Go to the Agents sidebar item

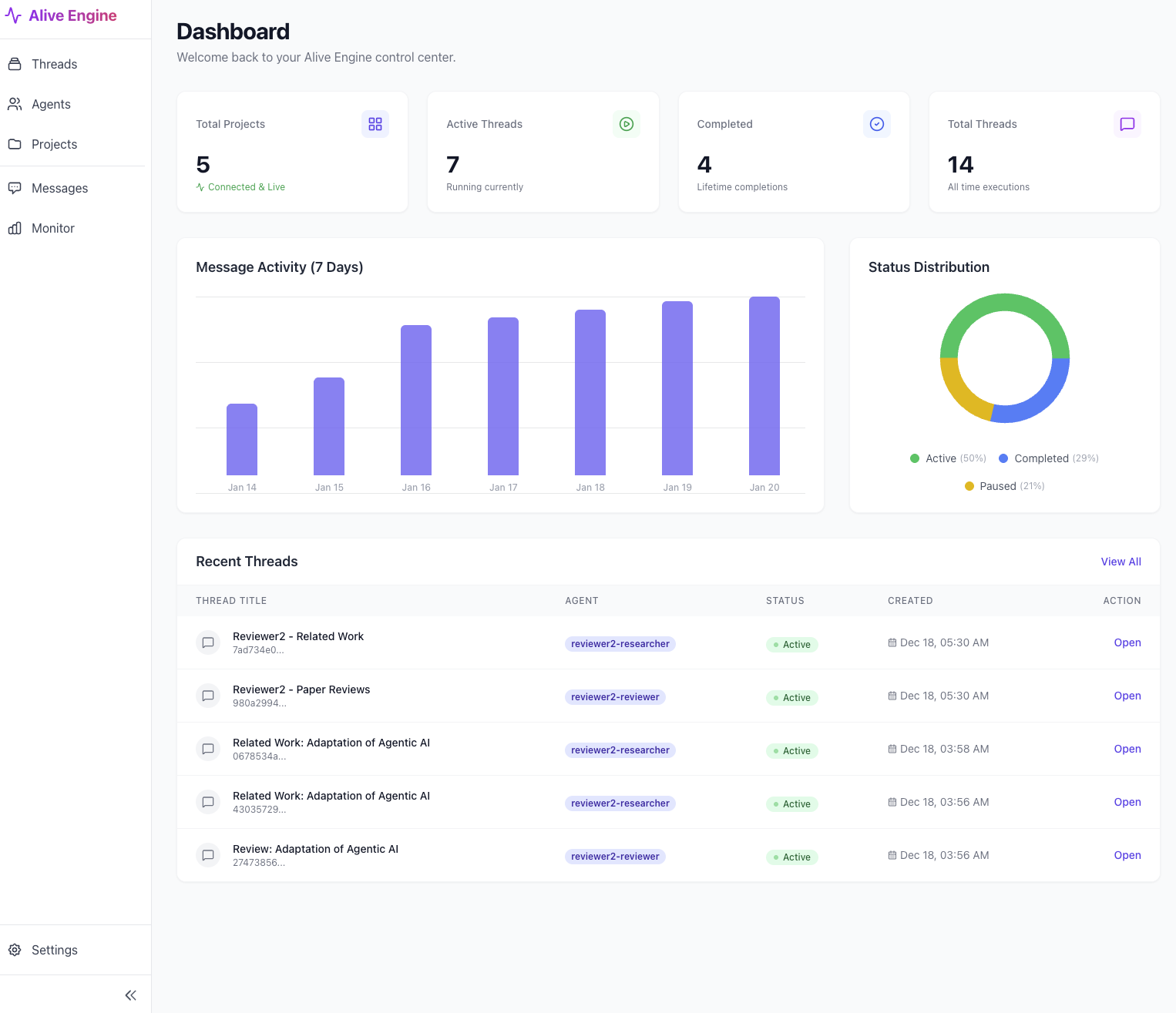pos(51,104)
